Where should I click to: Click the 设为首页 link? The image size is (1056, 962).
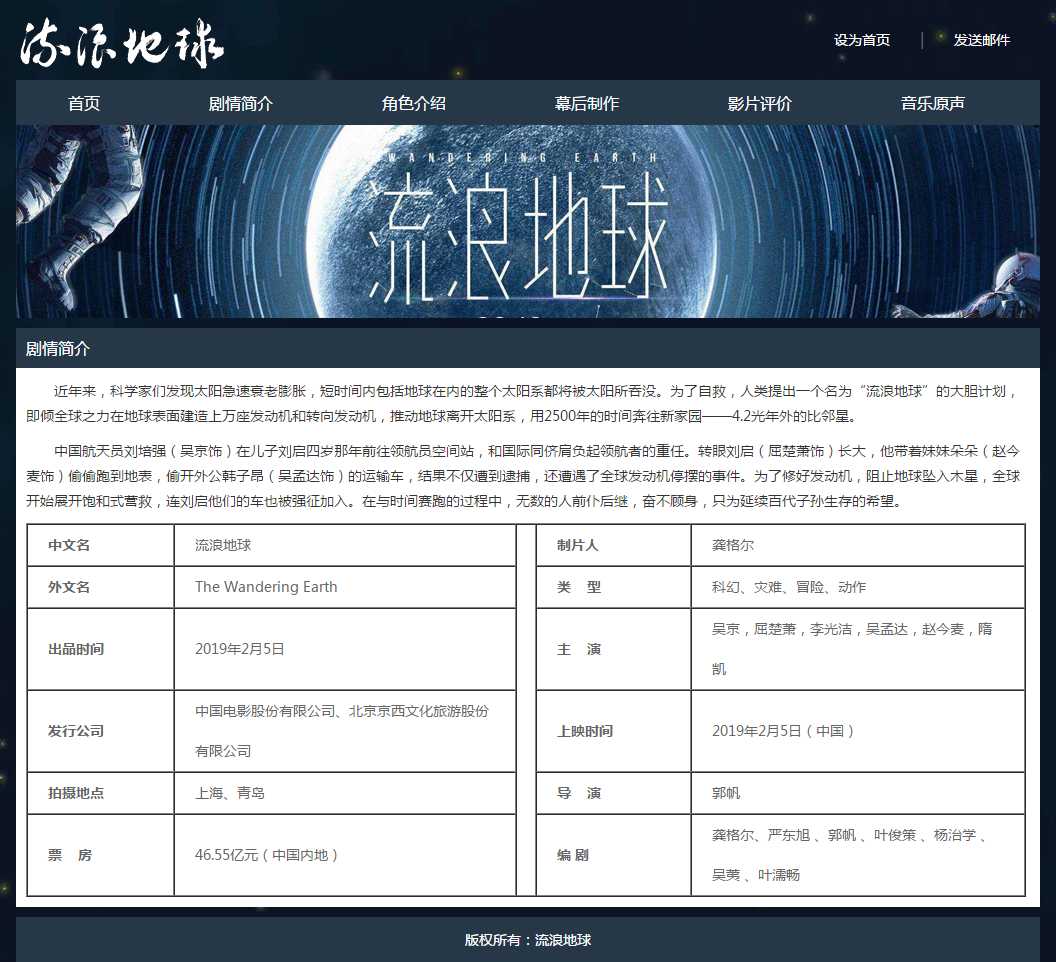pyautogui.click(x=861, y=40)
